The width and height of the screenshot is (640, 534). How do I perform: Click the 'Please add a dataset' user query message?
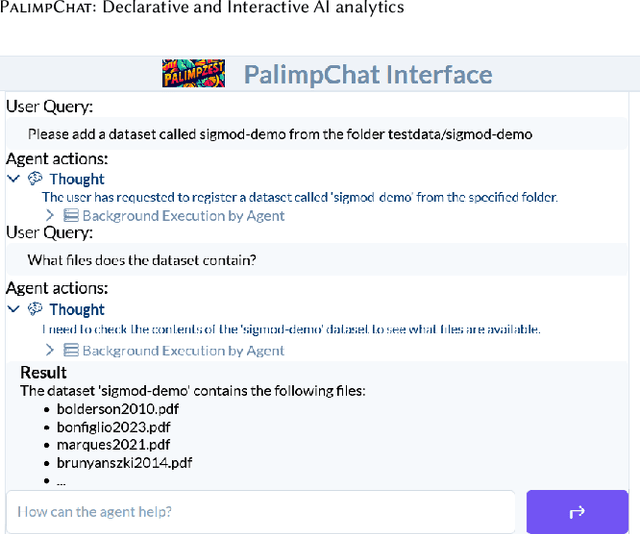tap(280, 133)
